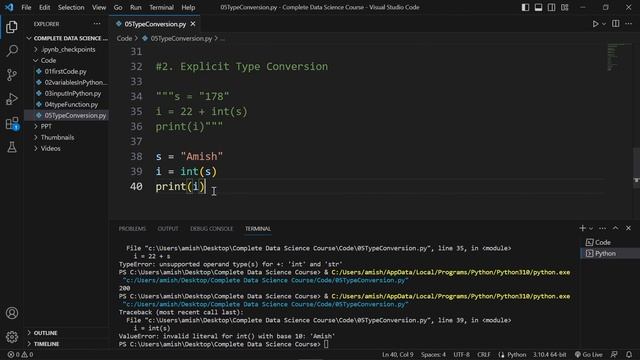This screenshot has width=640, height=360.
Task: Open the Testing flask icon
Action: coord(12,147)
